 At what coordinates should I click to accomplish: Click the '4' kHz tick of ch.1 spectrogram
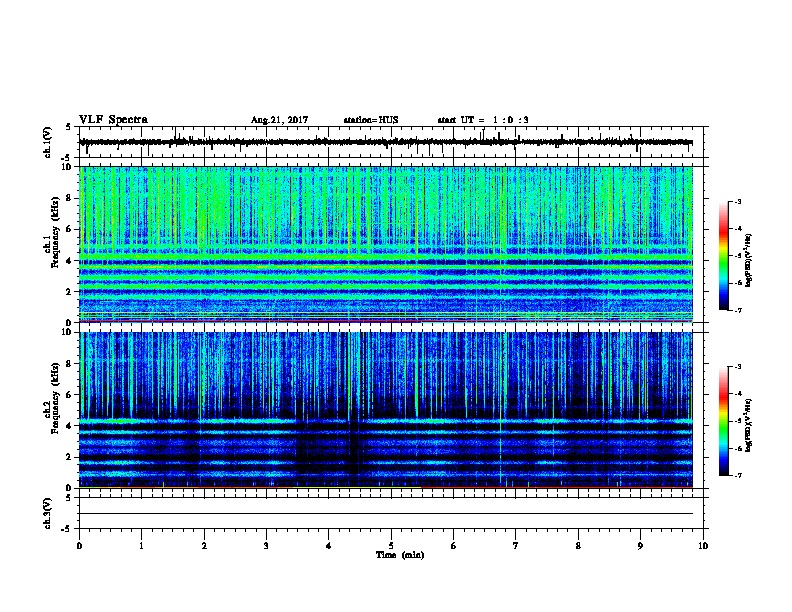coord(69,261)
